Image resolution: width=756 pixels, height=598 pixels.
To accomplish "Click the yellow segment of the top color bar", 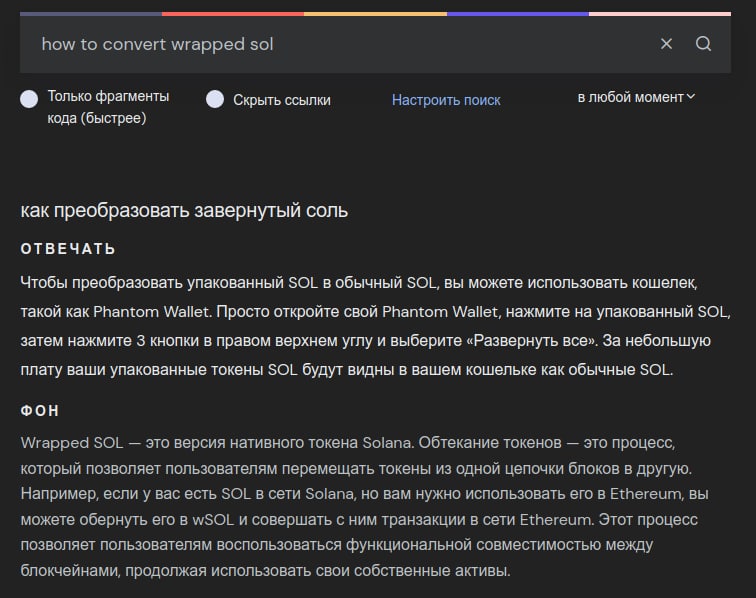I will click(x=375, y=14).
